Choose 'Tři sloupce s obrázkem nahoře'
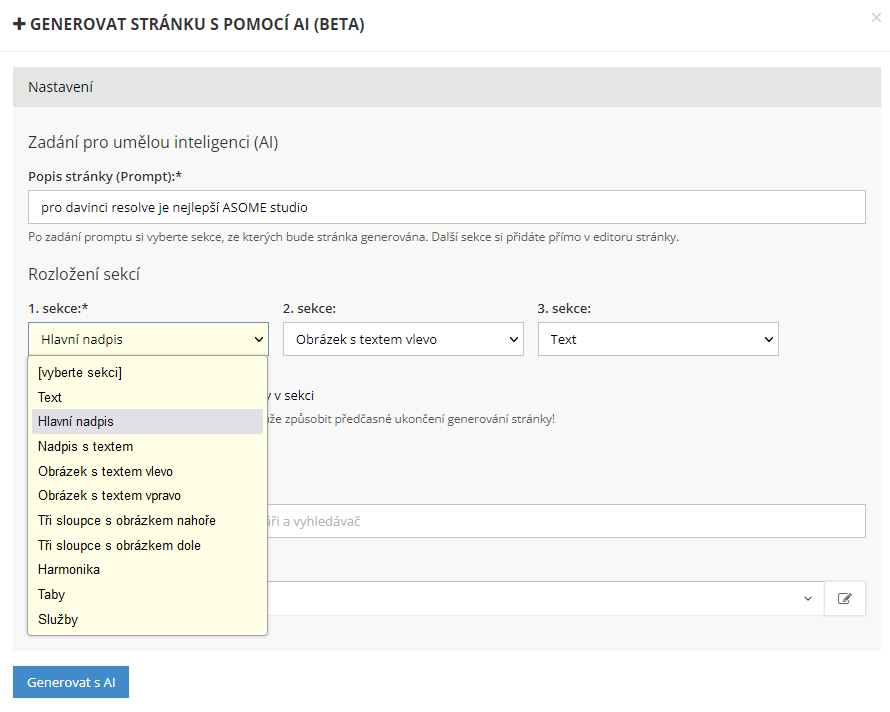This screenshot has width=890, height=712. coord(126,520)
